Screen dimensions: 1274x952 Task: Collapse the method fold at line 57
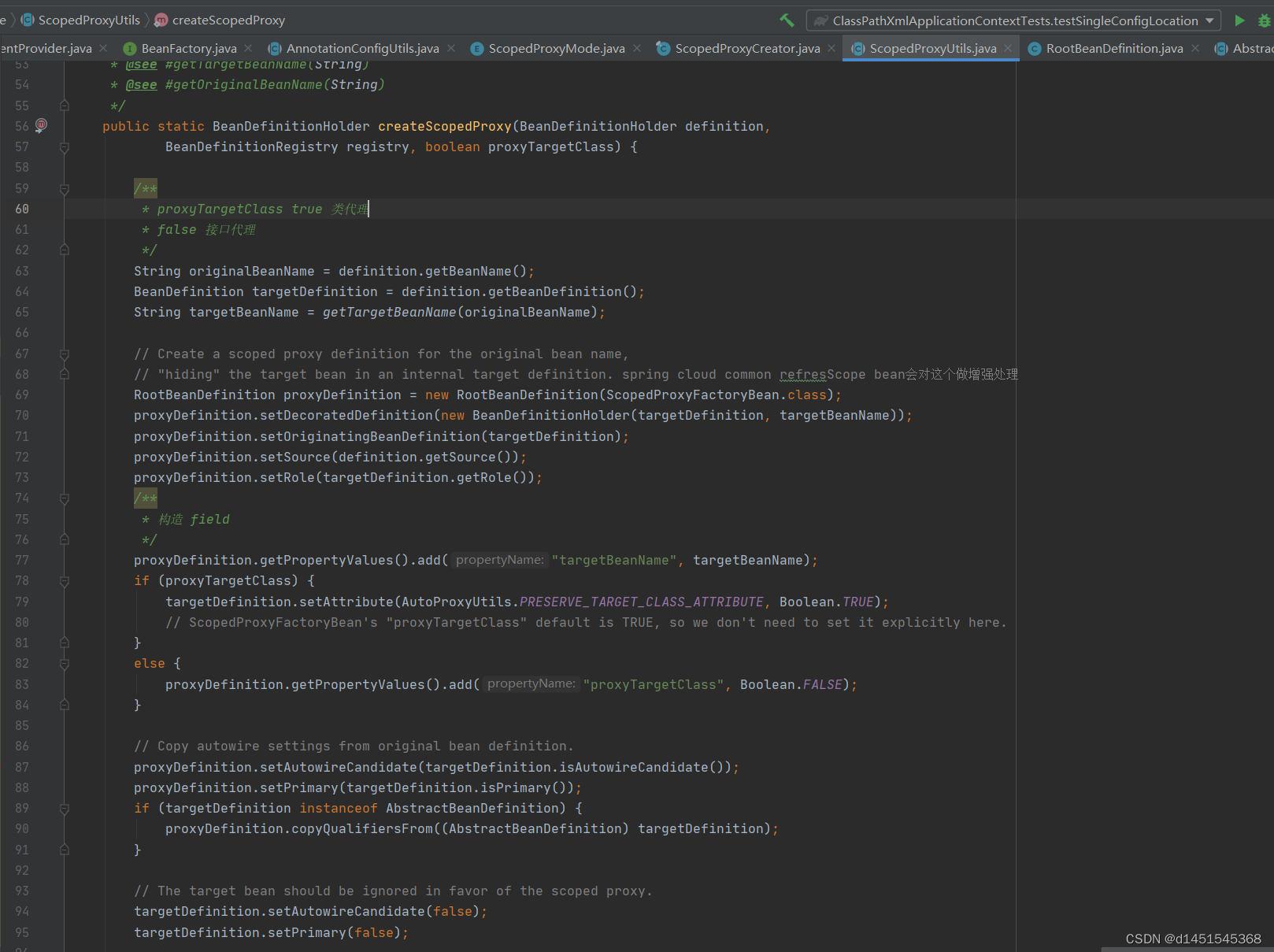click(x=65, y=147)
